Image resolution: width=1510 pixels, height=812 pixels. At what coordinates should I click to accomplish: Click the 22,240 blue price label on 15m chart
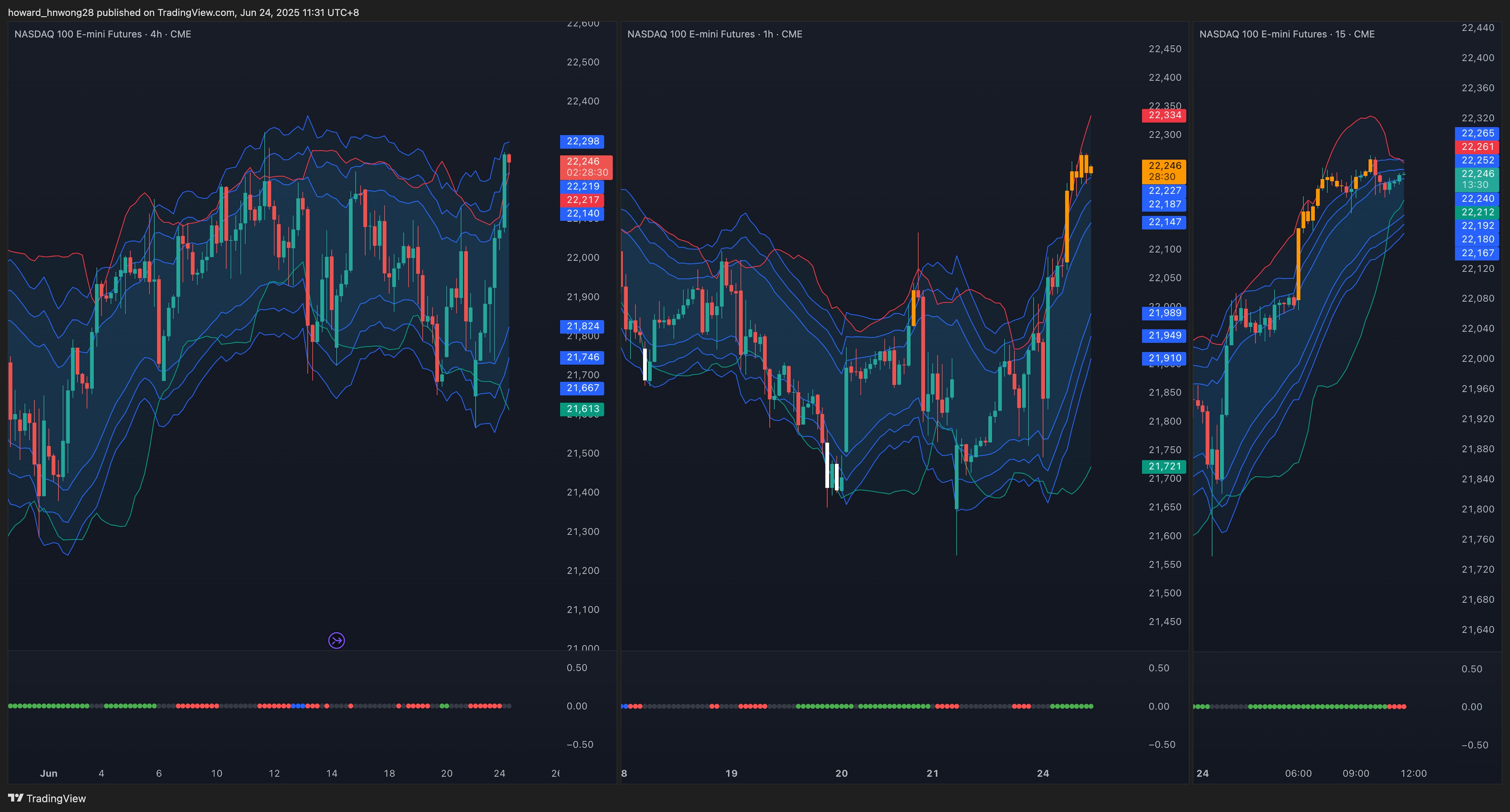pos(1477,199)
